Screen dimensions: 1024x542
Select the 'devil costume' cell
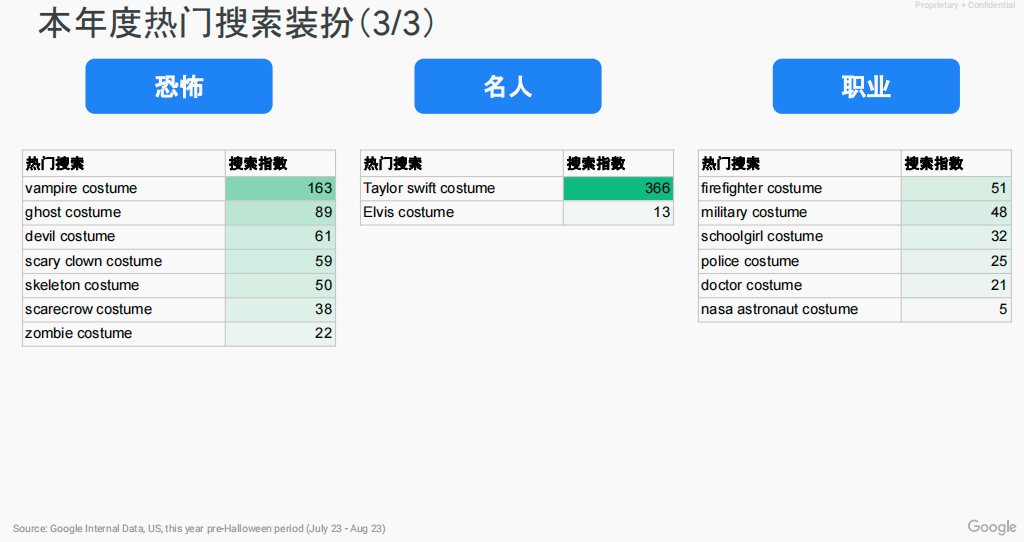point(124,236)
